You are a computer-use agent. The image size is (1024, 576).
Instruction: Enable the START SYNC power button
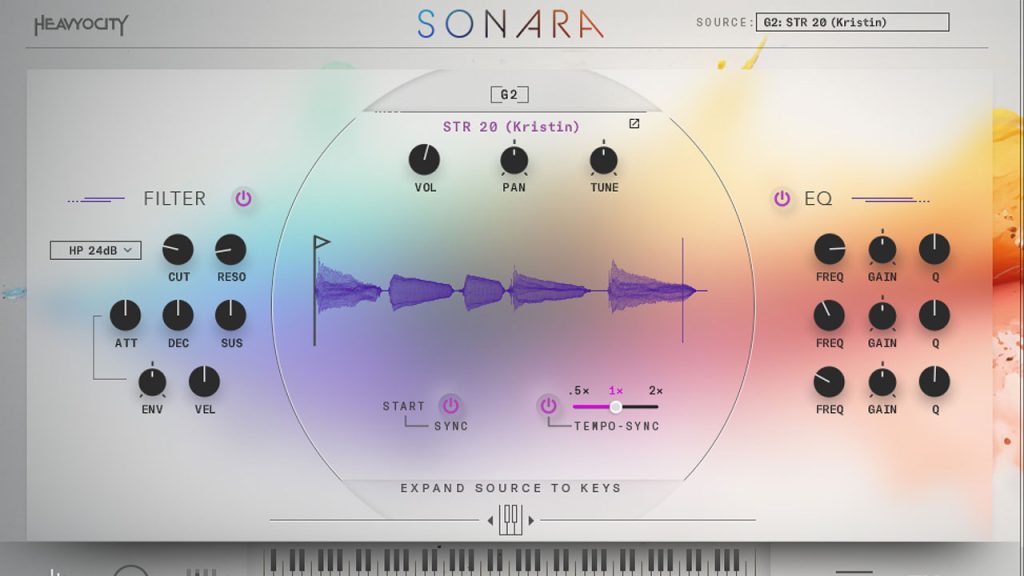(451, 405)
